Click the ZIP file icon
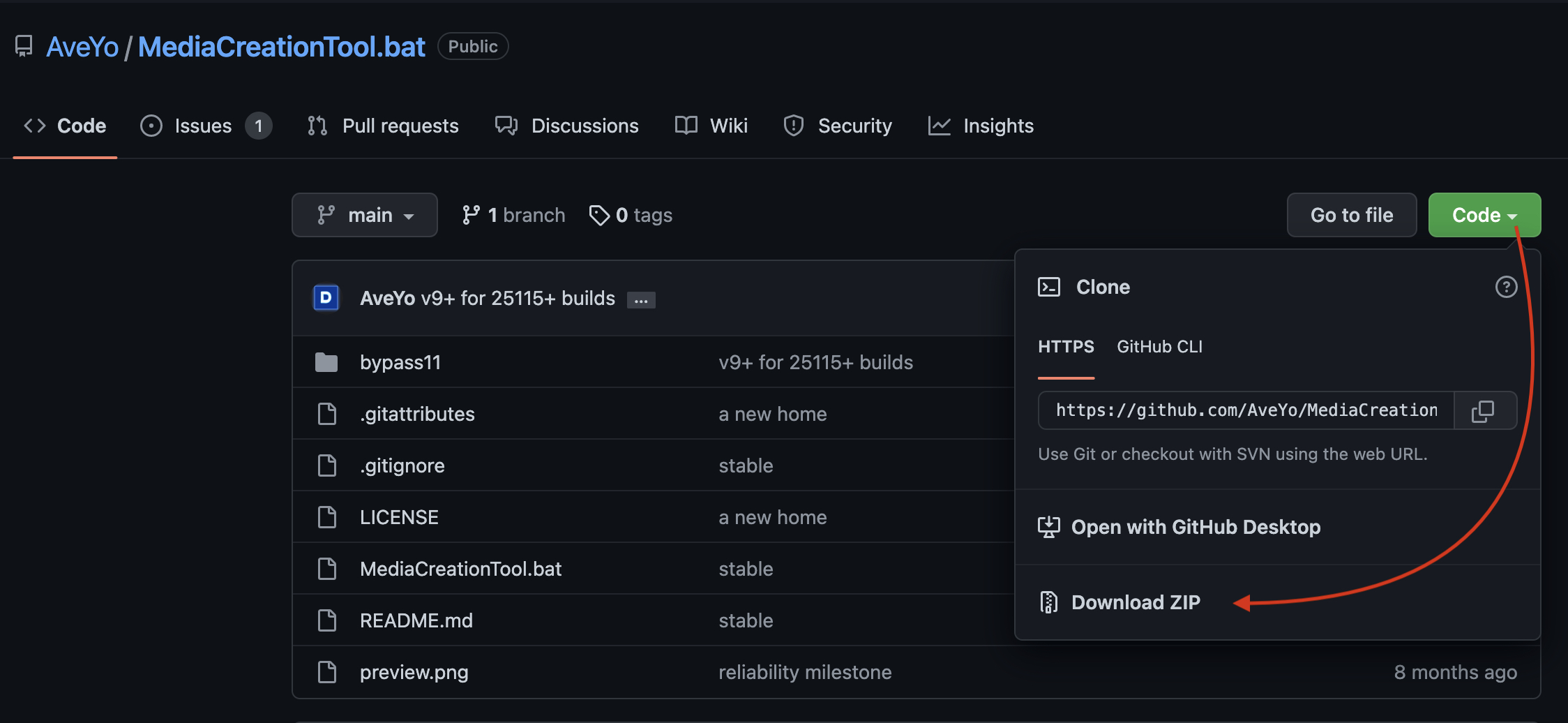Image resolution: width=1568 pixels, height=723 pixels. point(1049,602)
